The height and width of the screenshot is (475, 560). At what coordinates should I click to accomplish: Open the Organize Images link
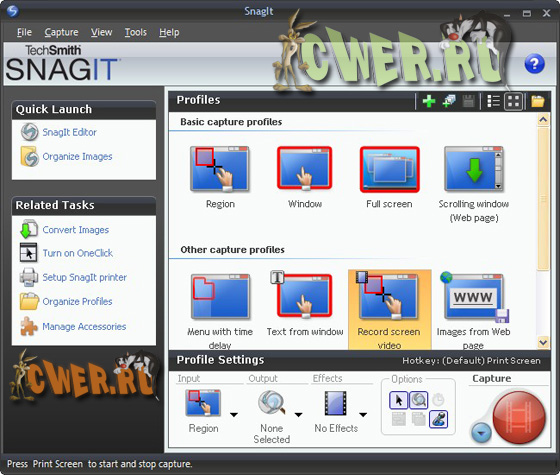77,156
